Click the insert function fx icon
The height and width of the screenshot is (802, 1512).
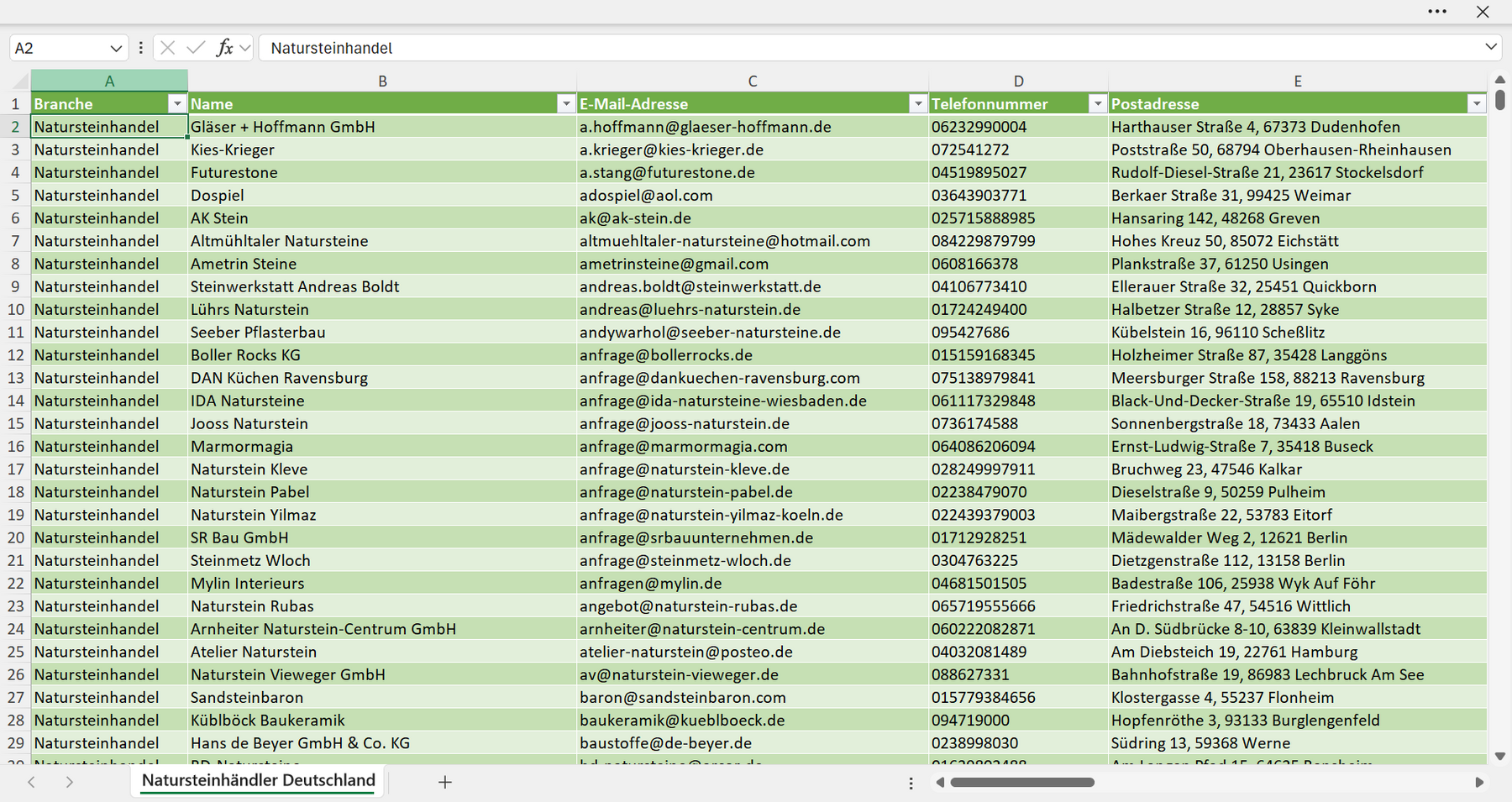(224, 48)
